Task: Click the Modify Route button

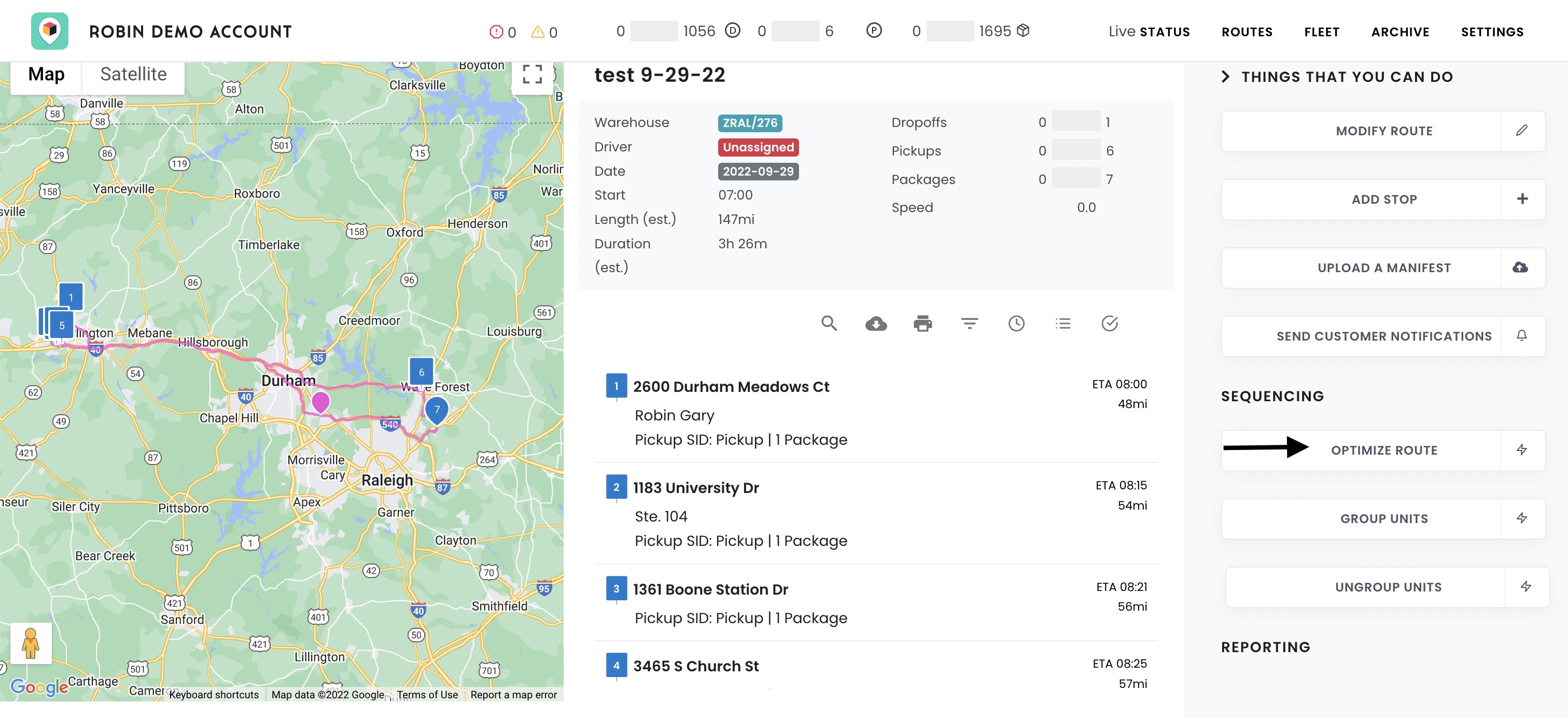Action: pyautogui.click(x=1383, y=131)
